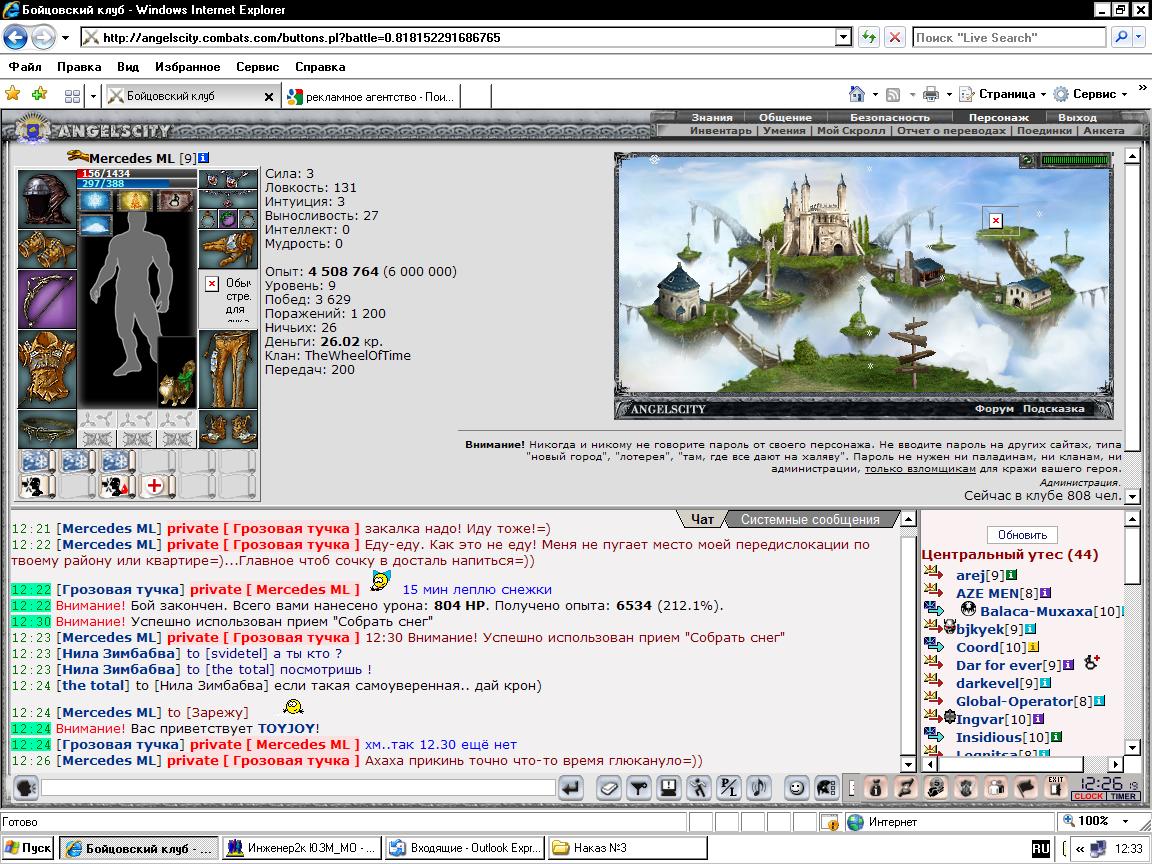This screenshot has height=864, width=1152.
Task: Open the smiley emoticons picker
Action: pyautogui.click(x=796, y=788)
